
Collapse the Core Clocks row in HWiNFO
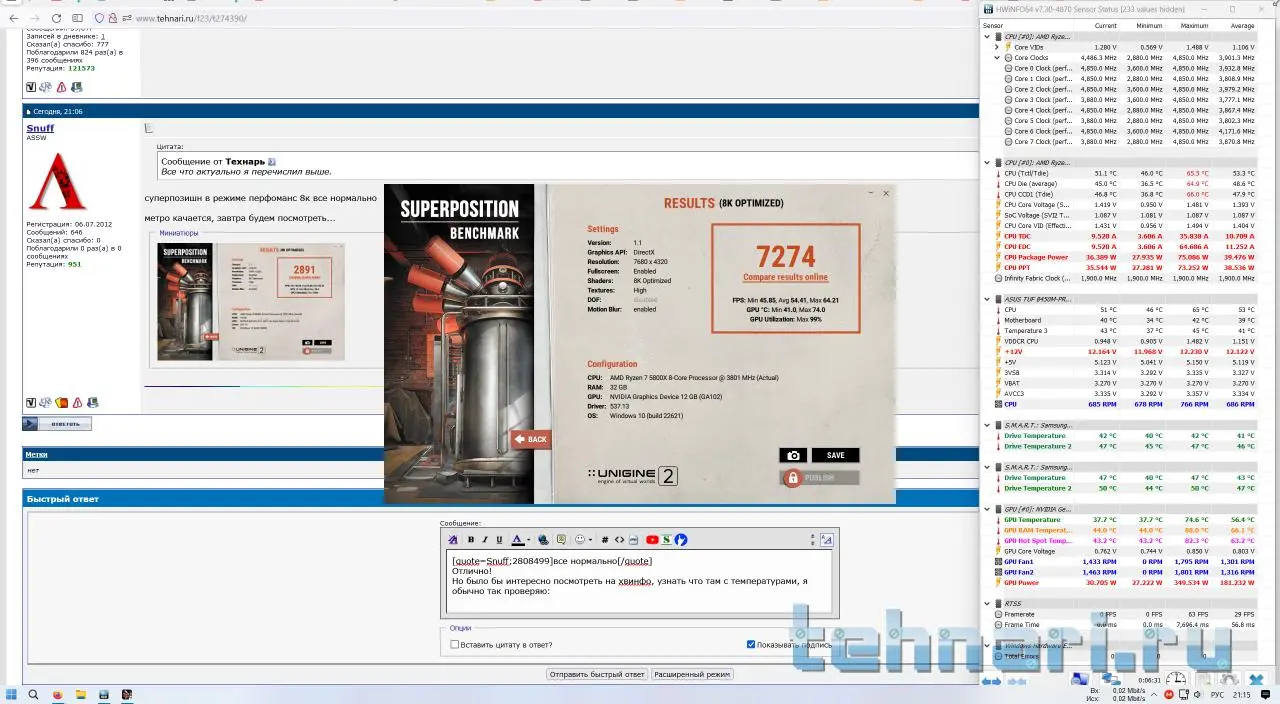click(x=997, y=57)
